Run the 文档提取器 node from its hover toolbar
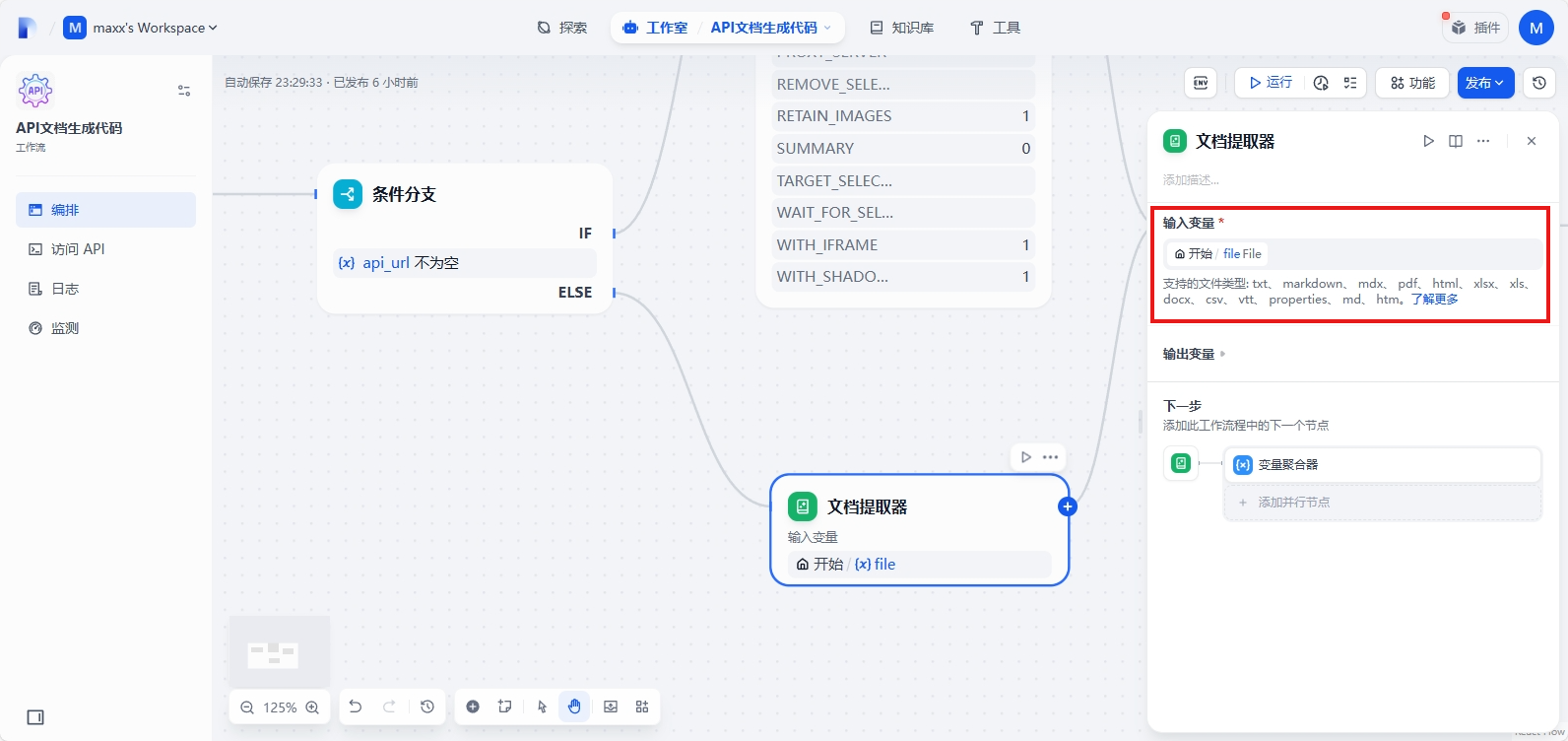The image size is (1568, 741). [1026, 457]
